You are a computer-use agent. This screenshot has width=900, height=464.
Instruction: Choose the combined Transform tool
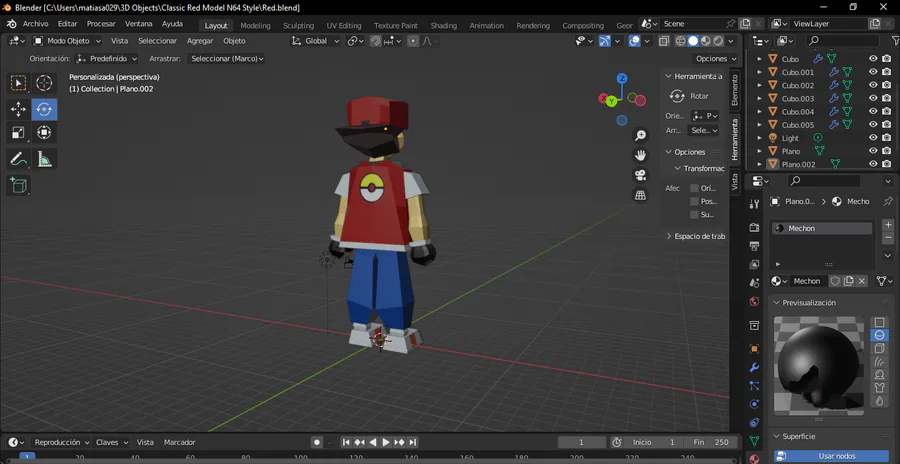44,133
